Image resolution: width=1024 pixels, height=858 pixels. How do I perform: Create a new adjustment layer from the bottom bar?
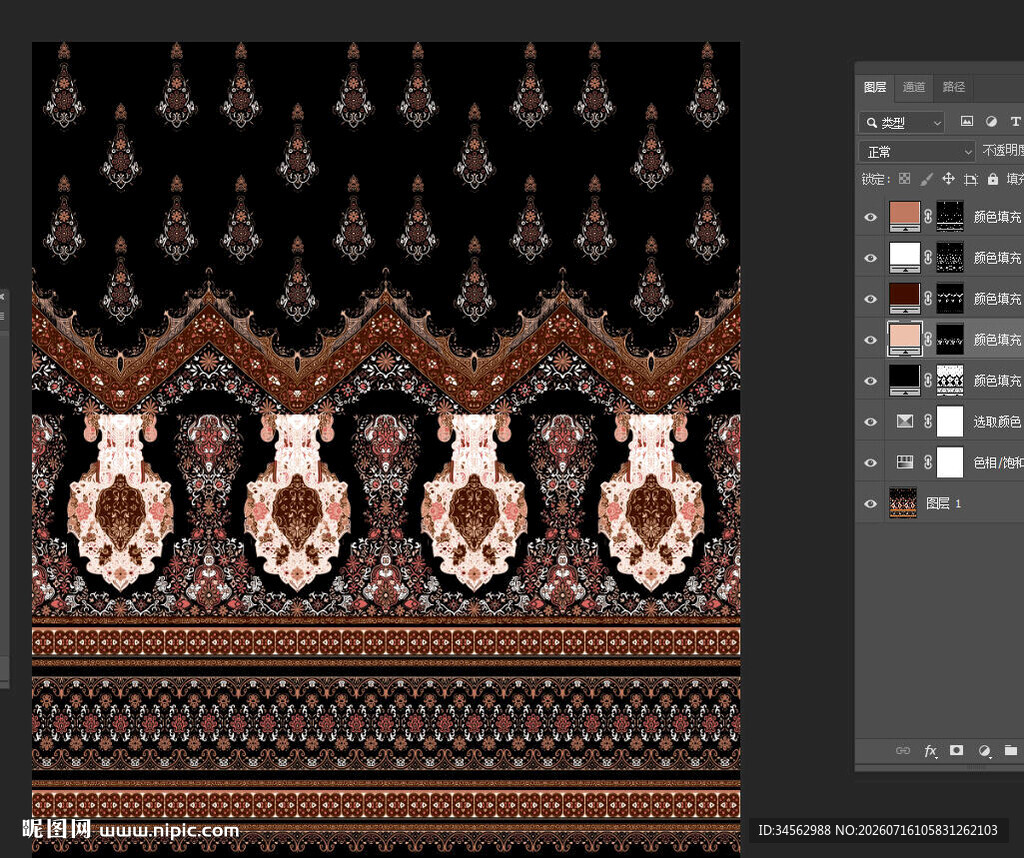984,751
